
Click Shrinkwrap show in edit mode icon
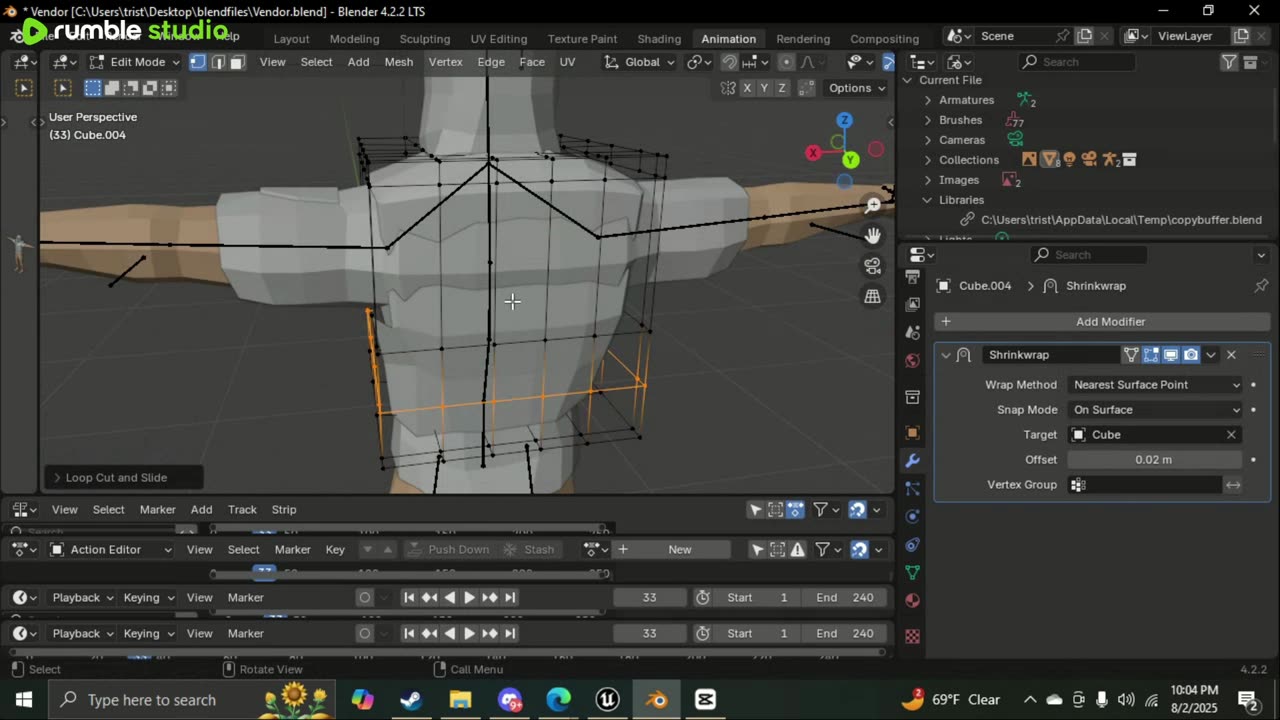(1151, 355)
